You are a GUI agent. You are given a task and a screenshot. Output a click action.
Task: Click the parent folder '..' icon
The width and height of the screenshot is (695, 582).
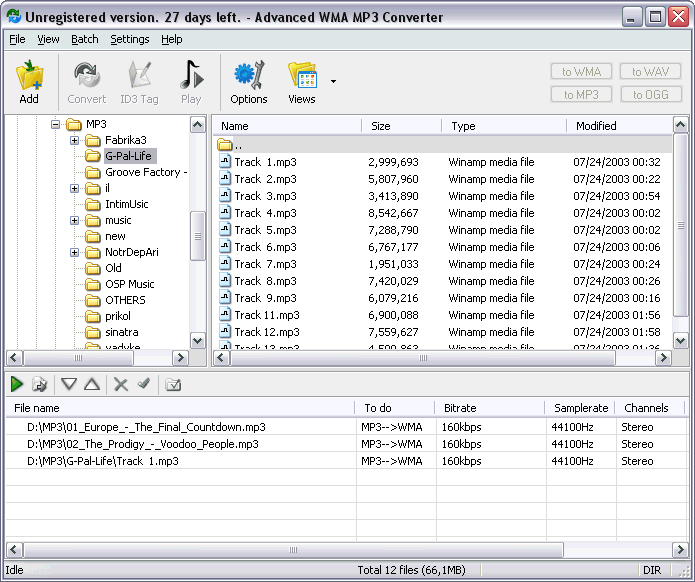click(x=225, y=145)
